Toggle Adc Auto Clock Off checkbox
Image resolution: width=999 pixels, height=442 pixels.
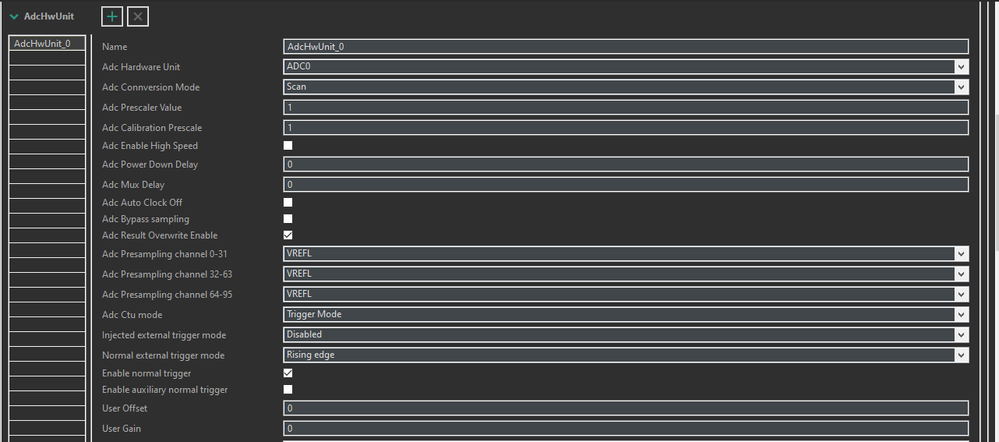[288, 202]
